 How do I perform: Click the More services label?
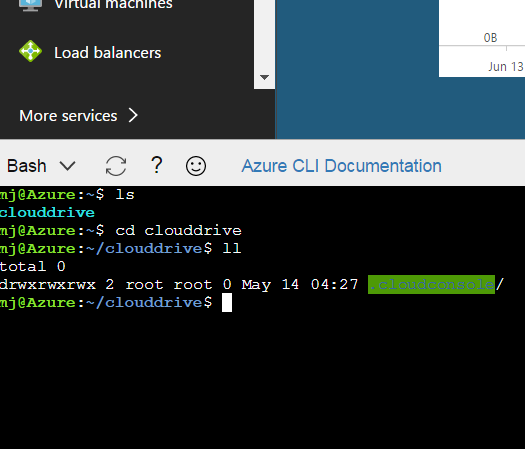68,116
